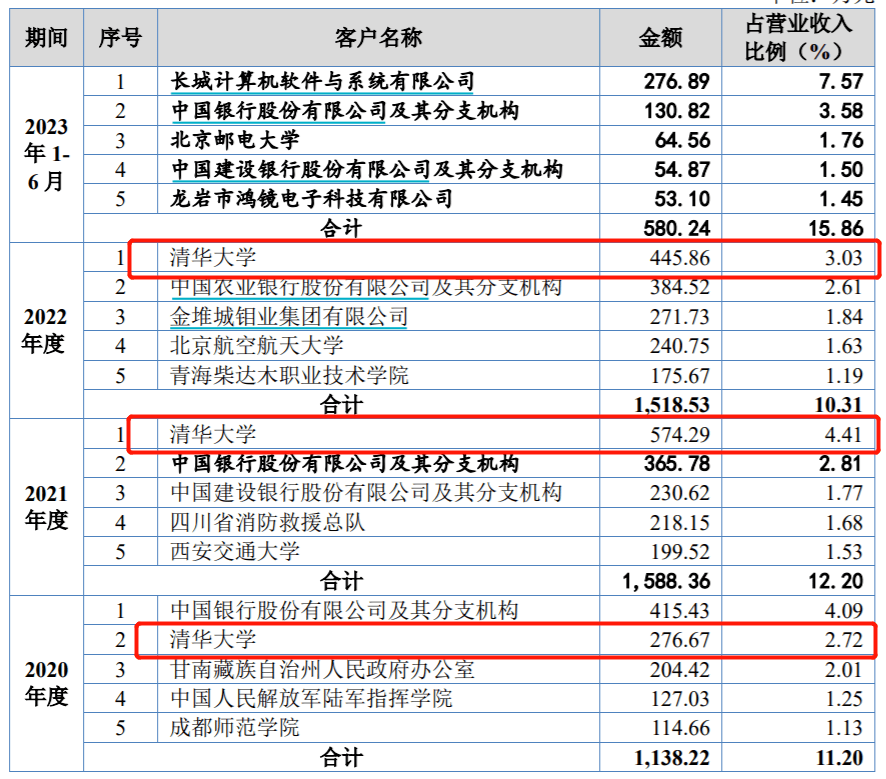Viewport: 886px width, 779px height.
Task: Click 中国农业银行股份有限公司及其分支机构 cell
Action: click(x=378, y=288)
